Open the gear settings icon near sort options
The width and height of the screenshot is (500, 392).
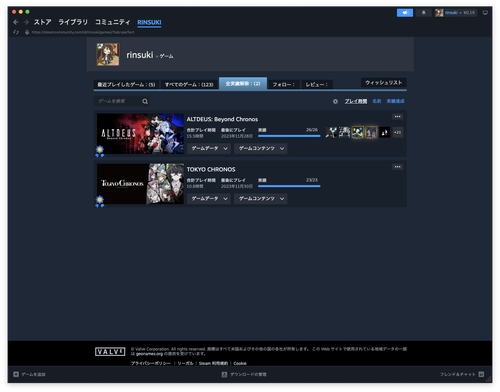[335, 101]
